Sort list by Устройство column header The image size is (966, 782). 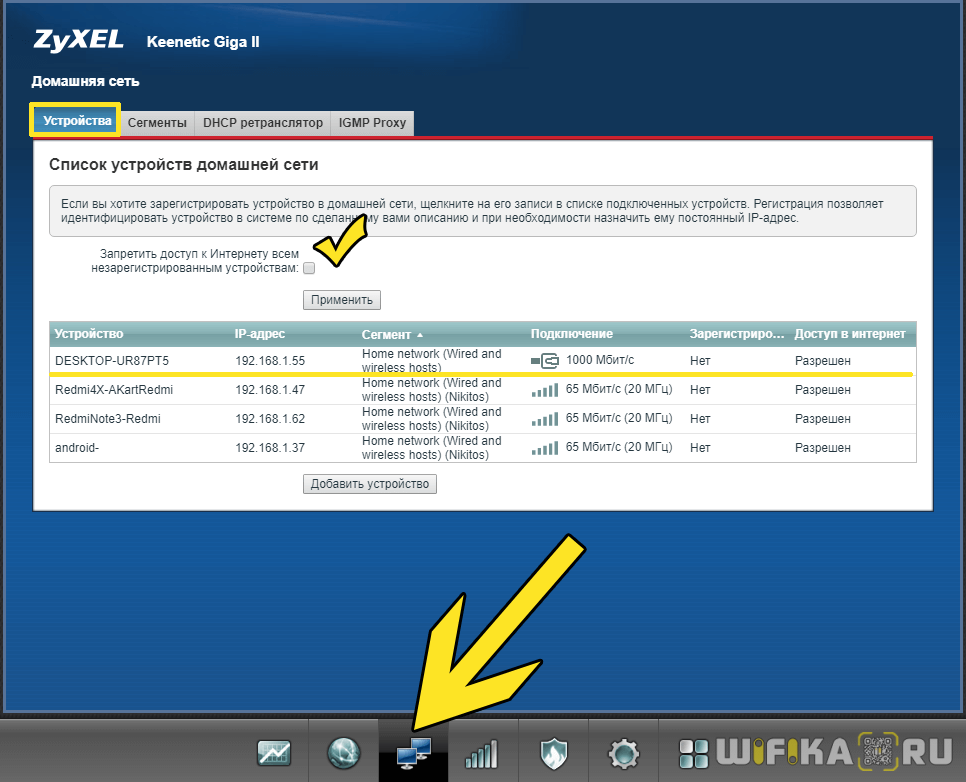89,334
